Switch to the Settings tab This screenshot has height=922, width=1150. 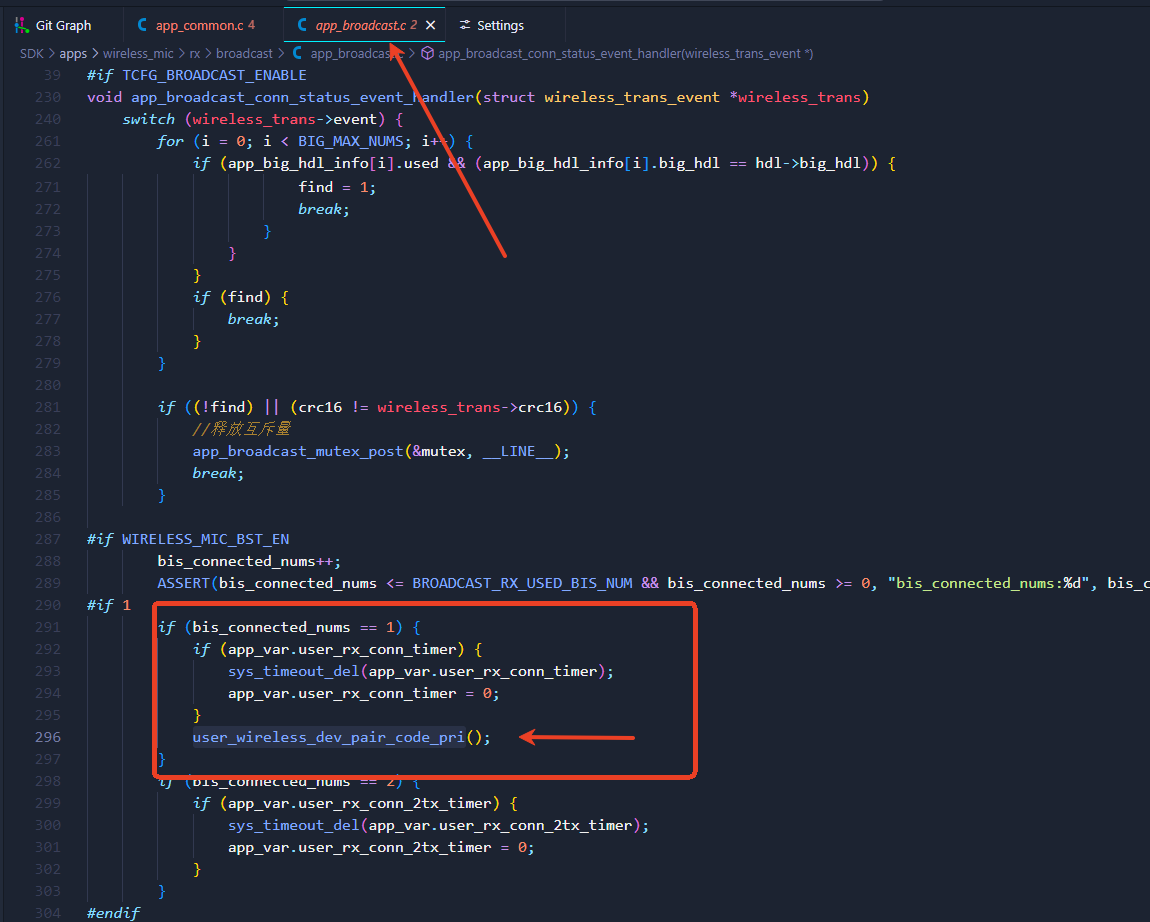491,26
